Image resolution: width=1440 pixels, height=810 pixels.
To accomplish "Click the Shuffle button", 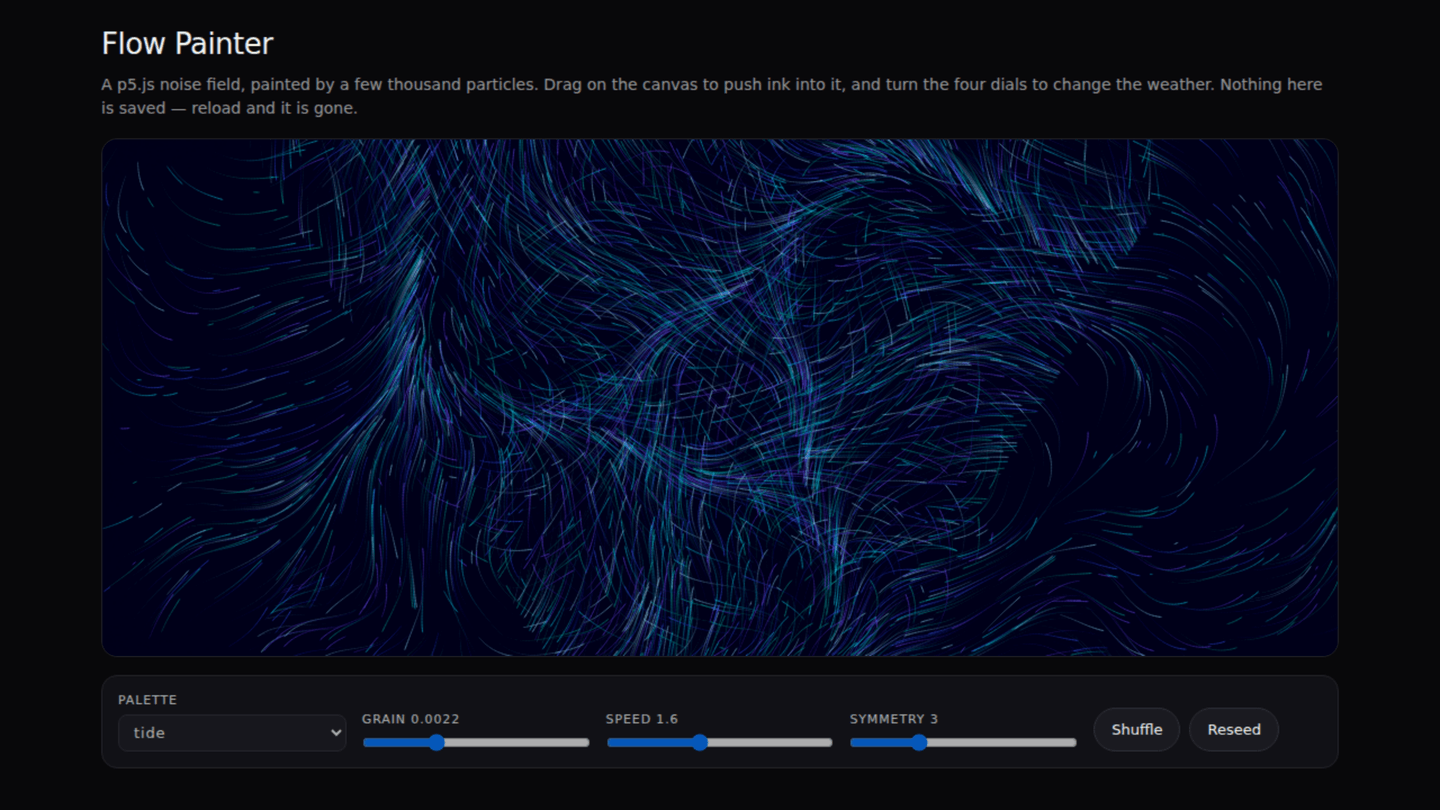I will click(1136, 730).
